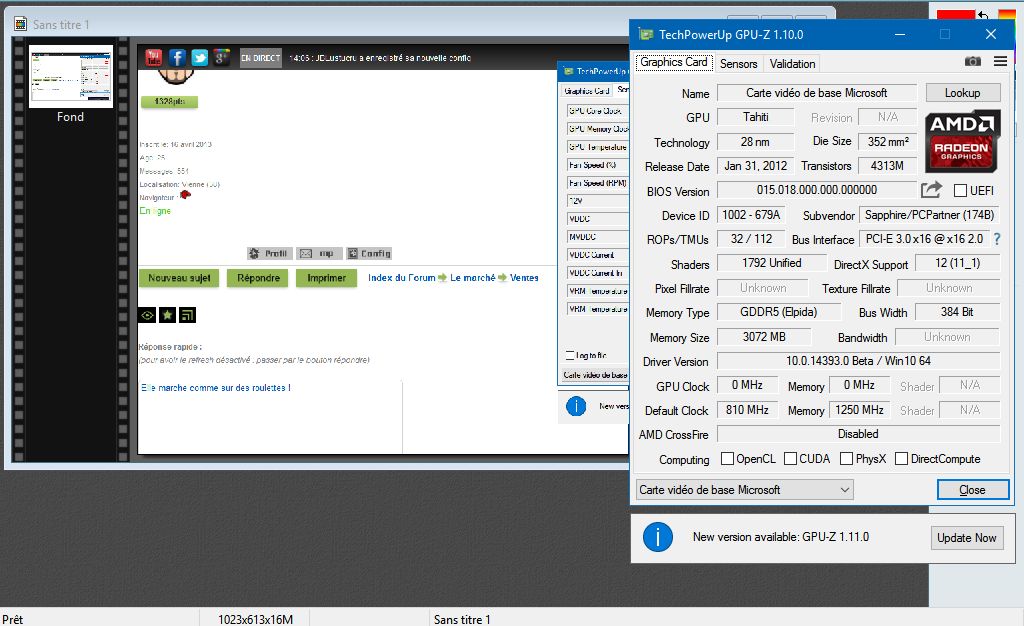1024x626 pixels.
Task: Click the BIOS Version field
Action: [816, 190]
